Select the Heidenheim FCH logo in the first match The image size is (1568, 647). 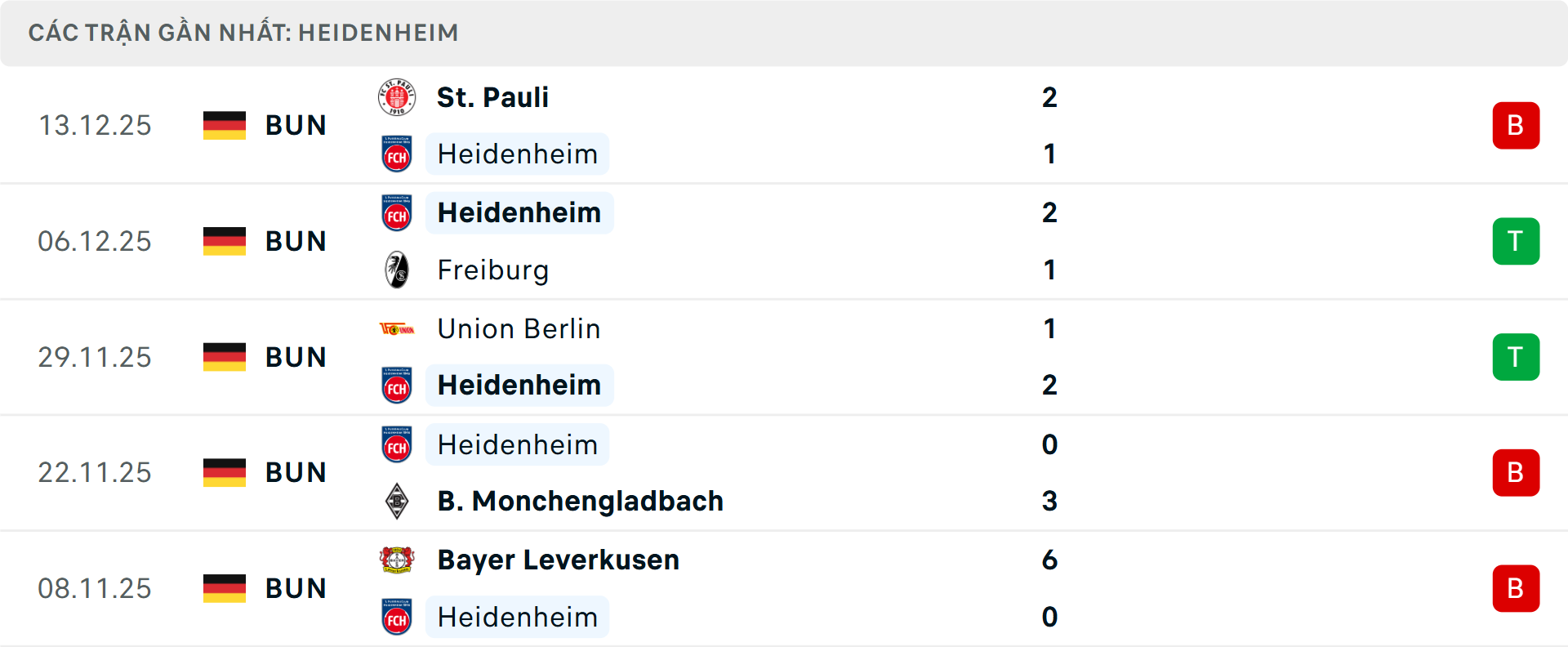pos(396,154)
